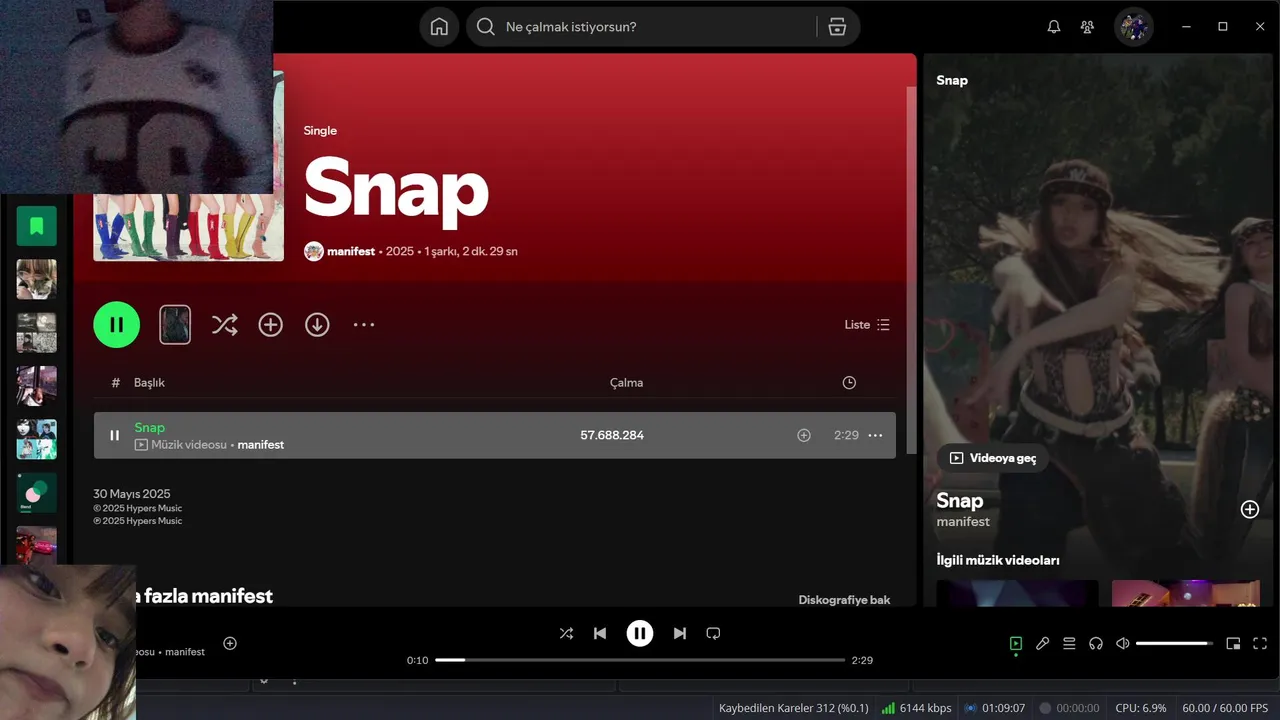This screenshot has width=1280, height=720.
Task: Click the 57.688.284 play count
Action: coord(612,435)
